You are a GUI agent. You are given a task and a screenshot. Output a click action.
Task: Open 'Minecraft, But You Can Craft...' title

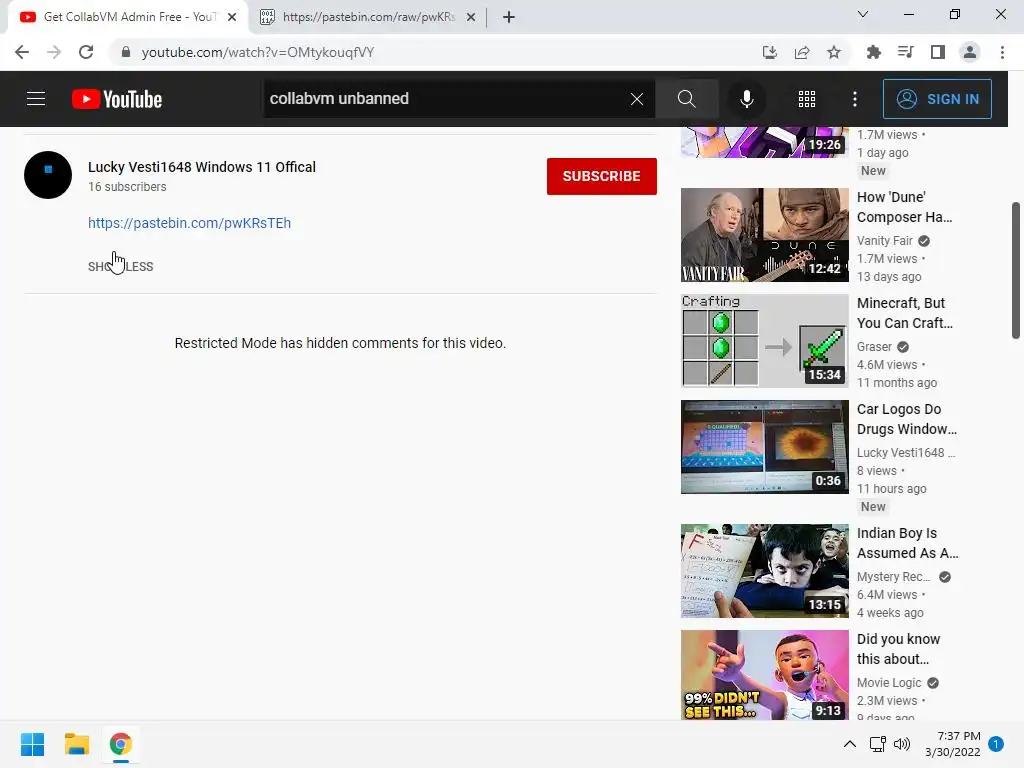tap(904, 313)
